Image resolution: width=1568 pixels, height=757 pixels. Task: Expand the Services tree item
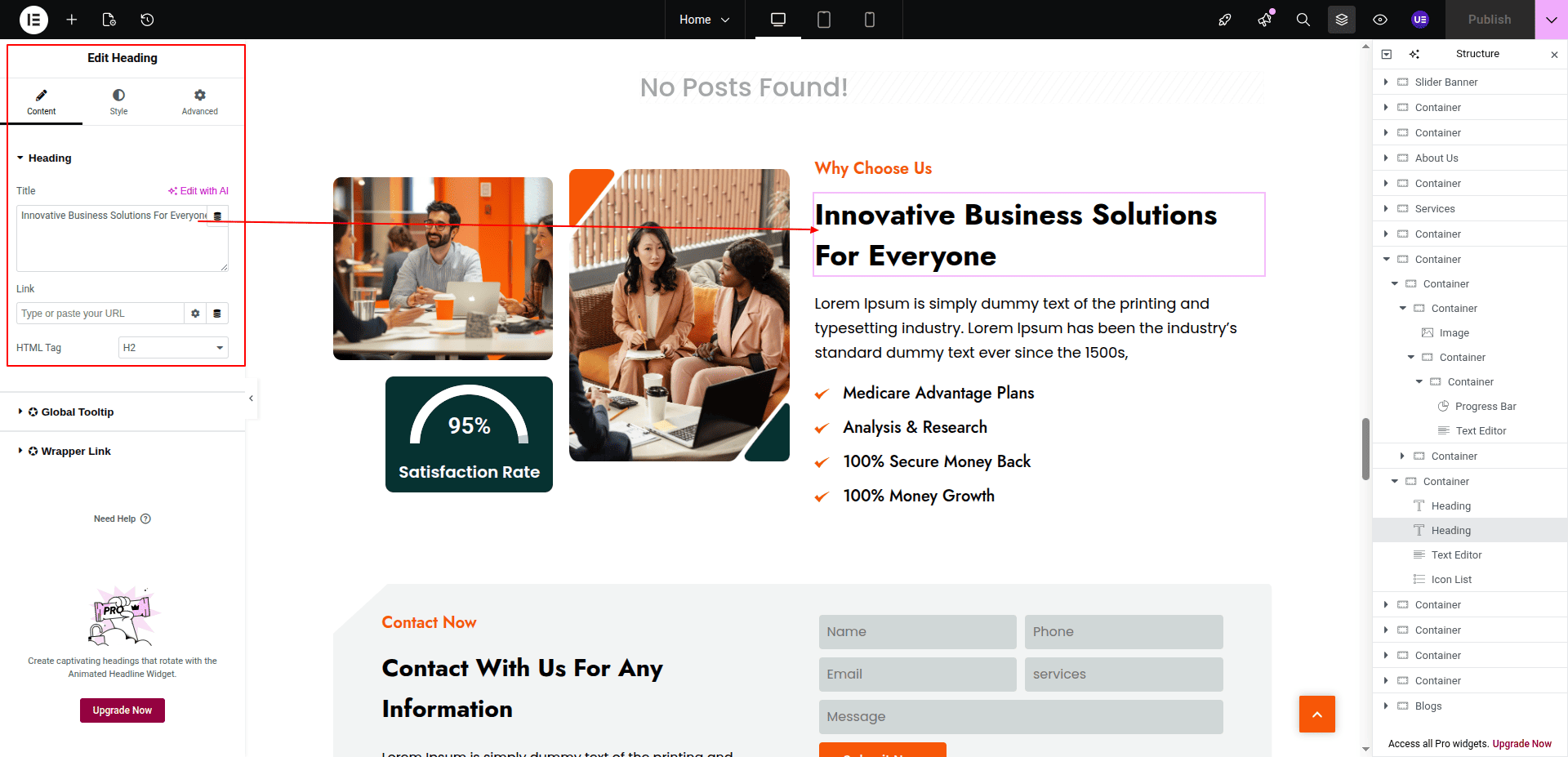1386,208
